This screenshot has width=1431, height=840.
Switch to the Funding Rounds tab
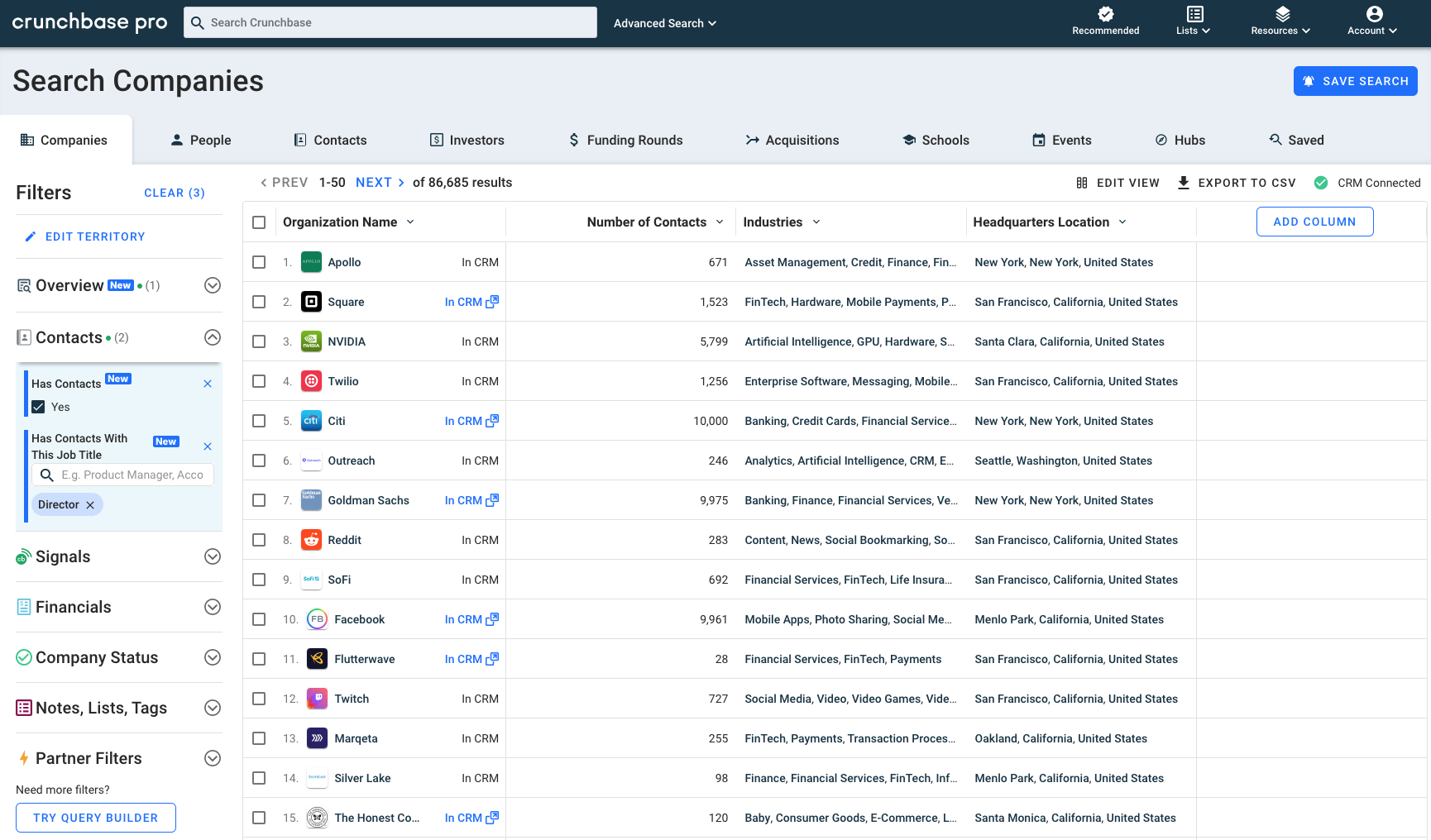click(625, 141)
